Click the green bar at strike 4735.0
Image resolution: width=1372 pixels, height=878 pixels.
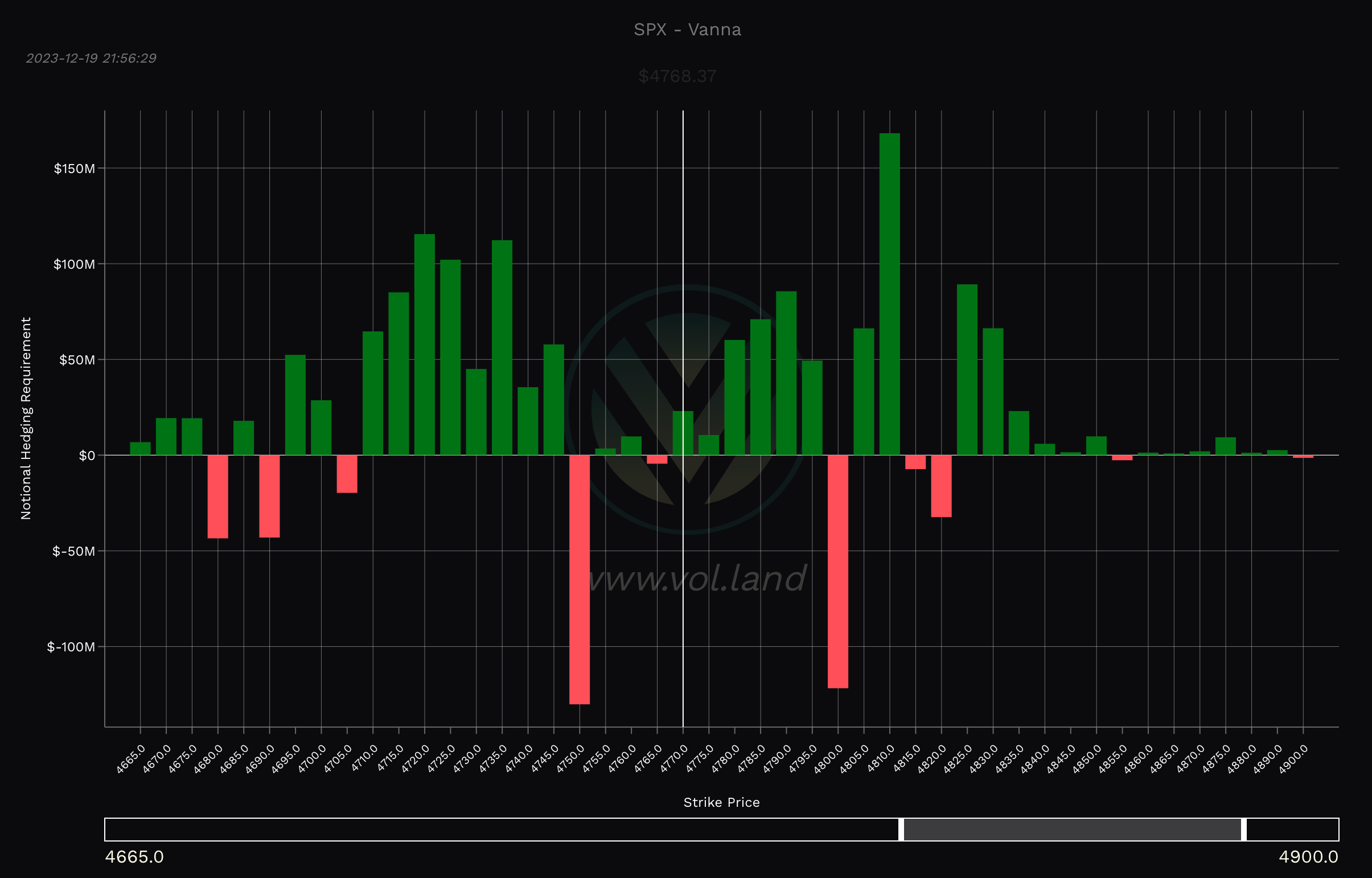[x=502, y=347]
